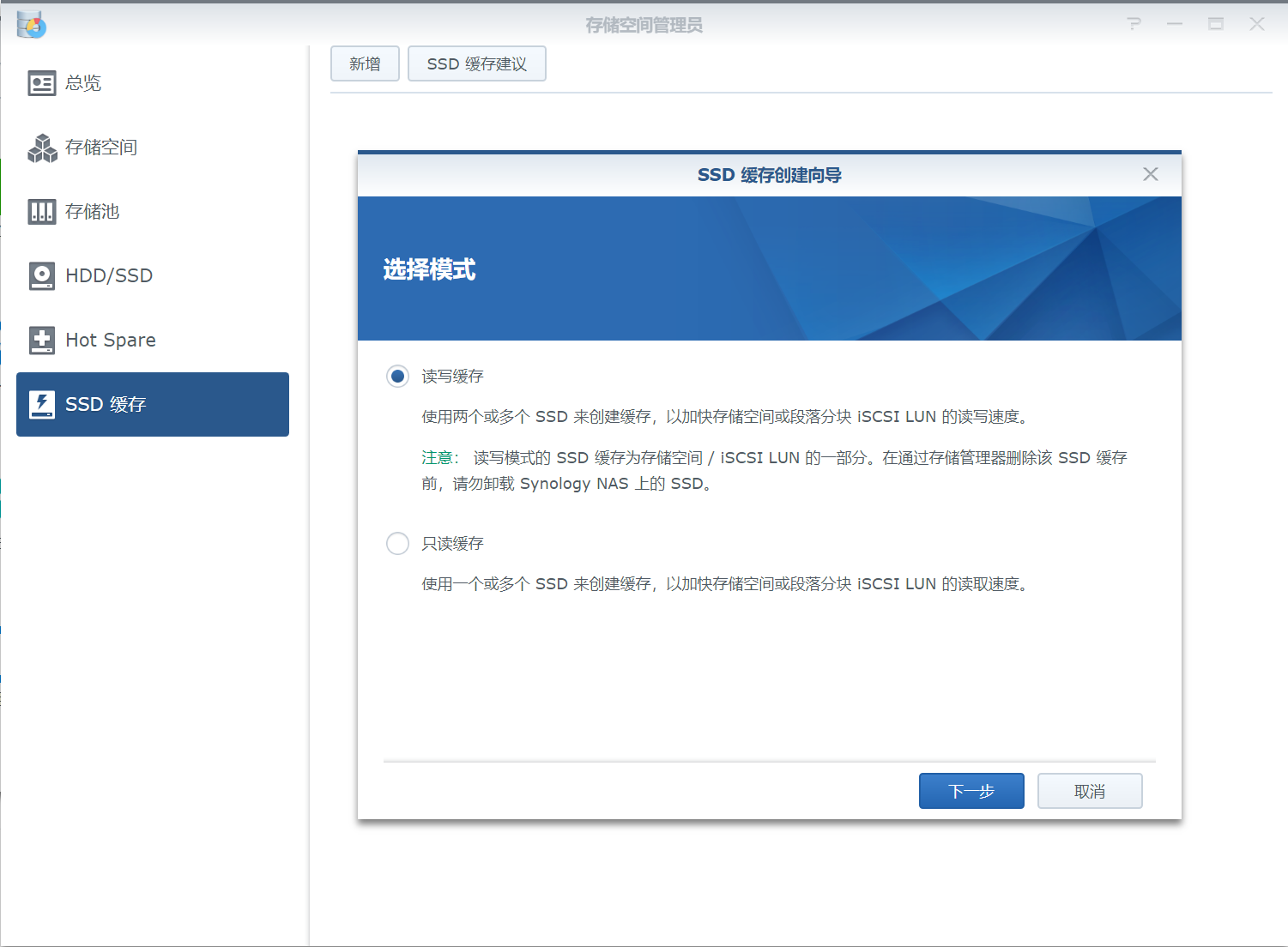Go to the SSD 缓存 section

153,404
